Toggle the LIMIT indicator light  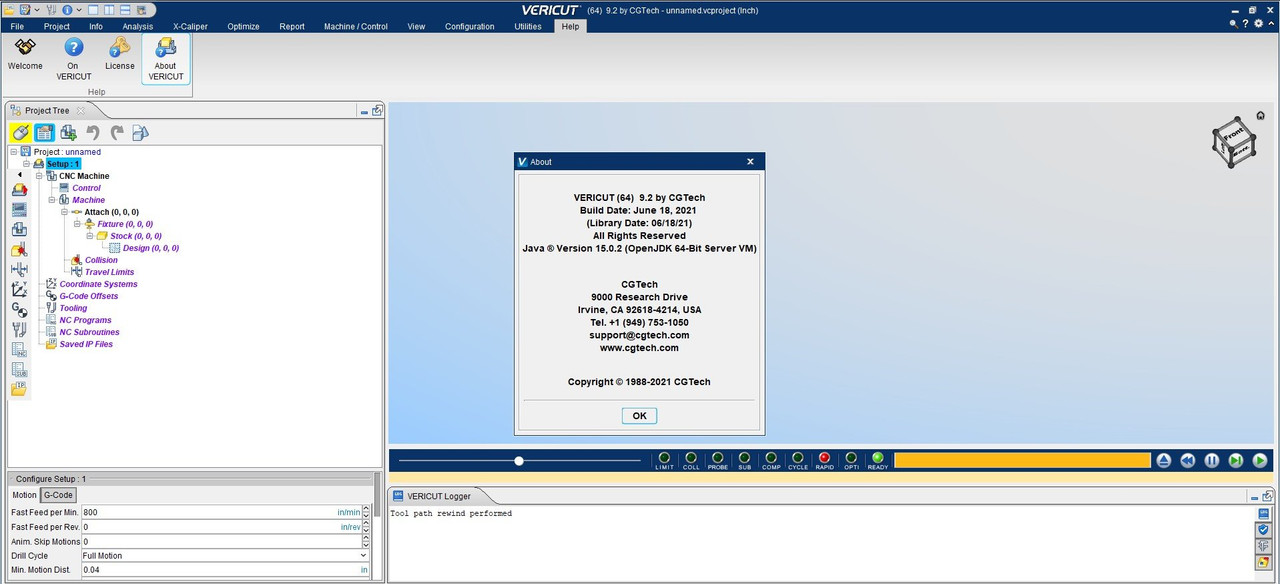coord(664,458)
